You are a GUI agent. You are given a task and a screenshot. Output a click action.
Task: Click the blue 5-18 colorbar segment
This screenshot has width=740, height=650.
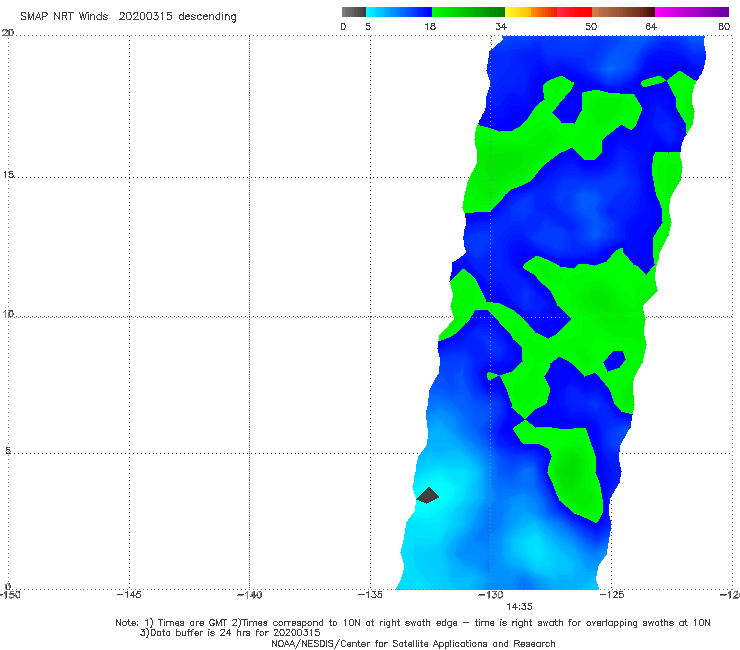click(399, 12)
